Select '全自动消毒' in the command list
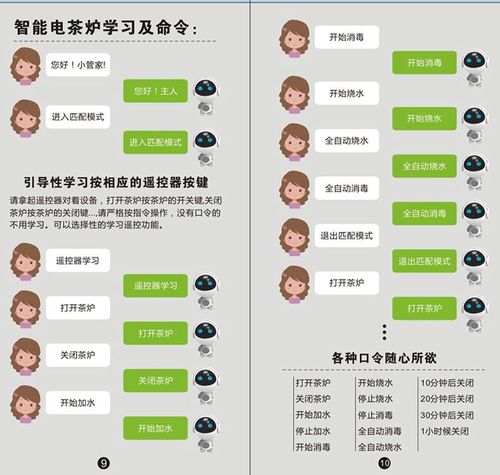Viewport: 500px width, 475px height. click(380, 431)
